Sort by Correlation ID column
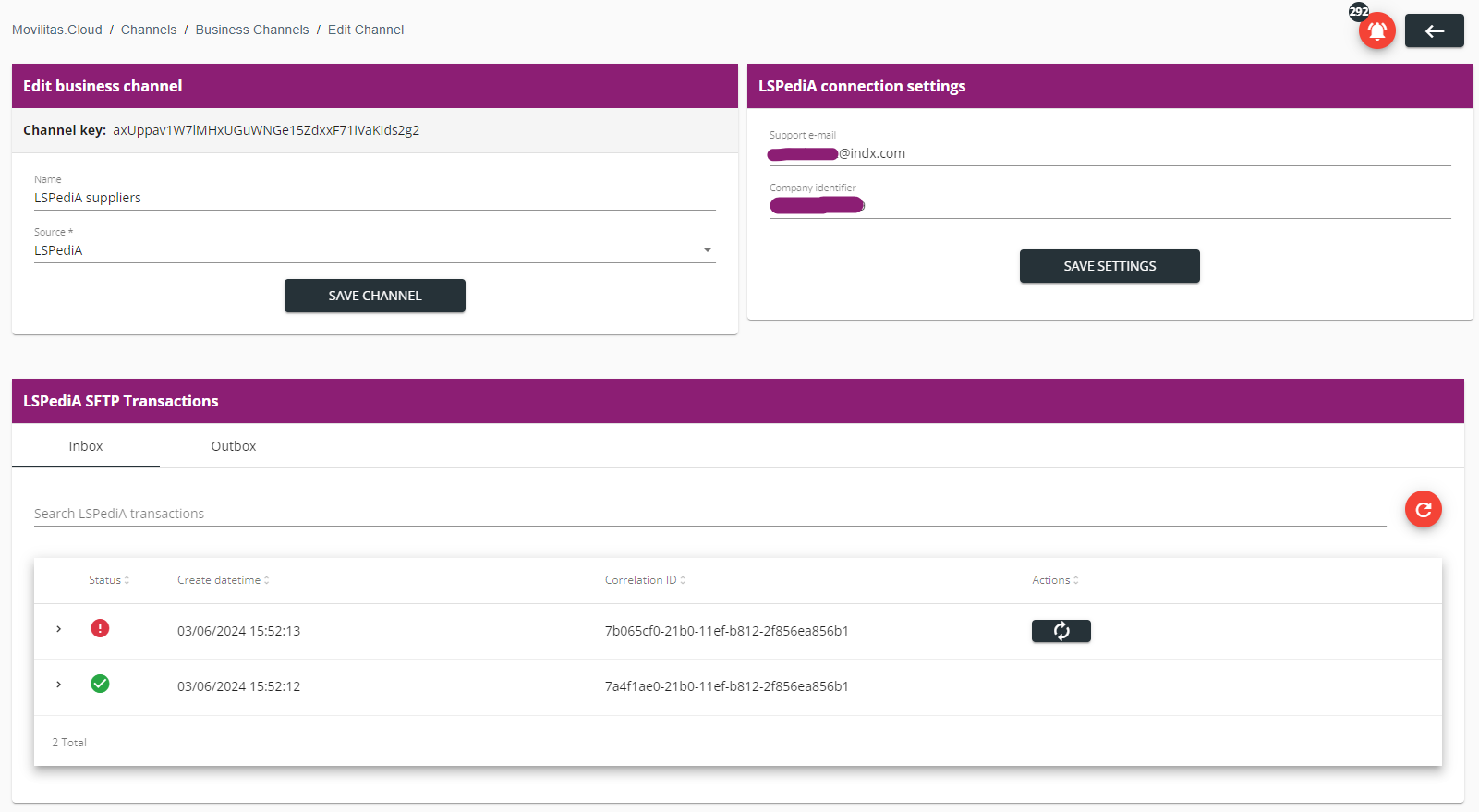 [x=645, y=580]
